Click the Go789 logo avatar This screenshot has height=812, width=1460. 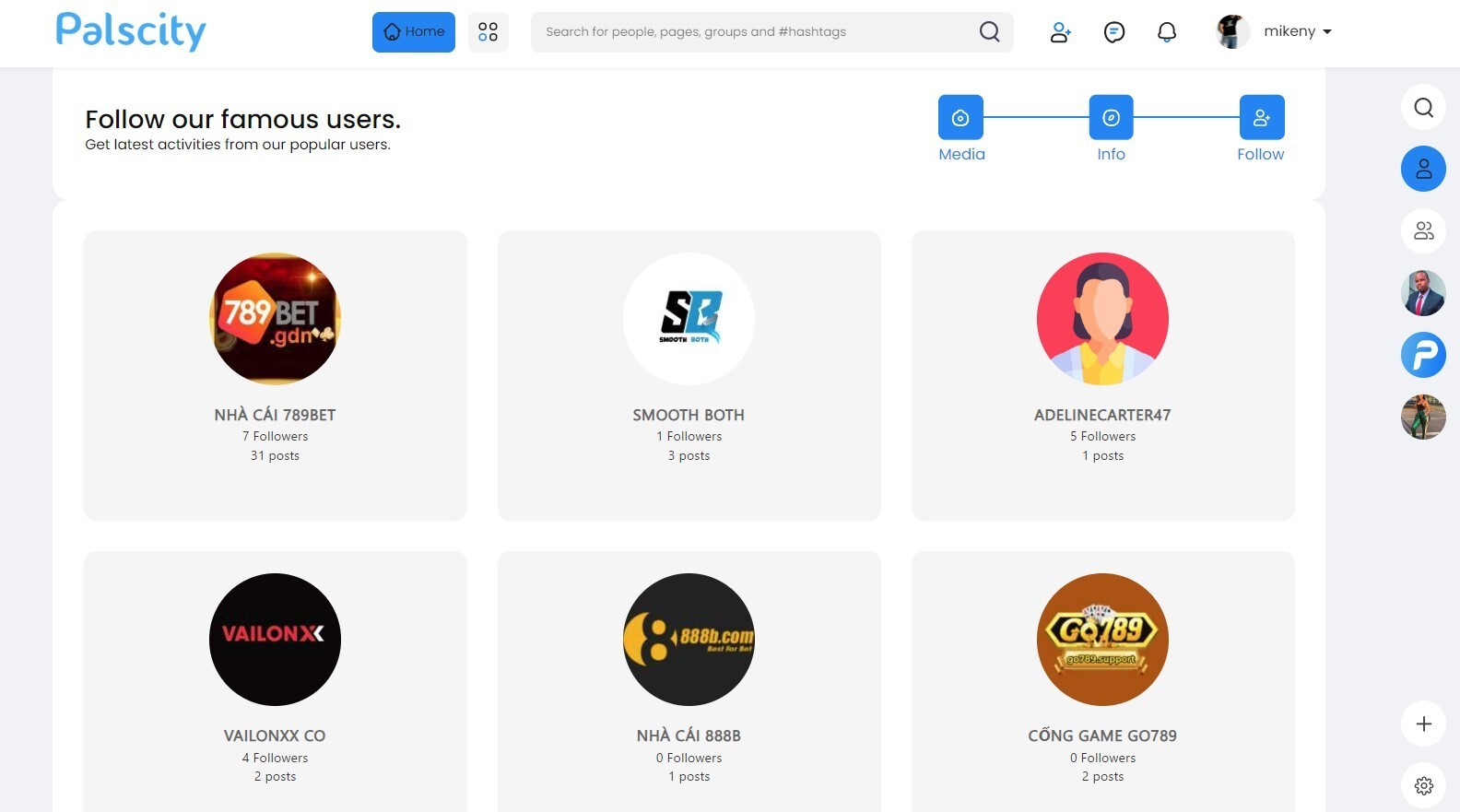[1102, 640]
